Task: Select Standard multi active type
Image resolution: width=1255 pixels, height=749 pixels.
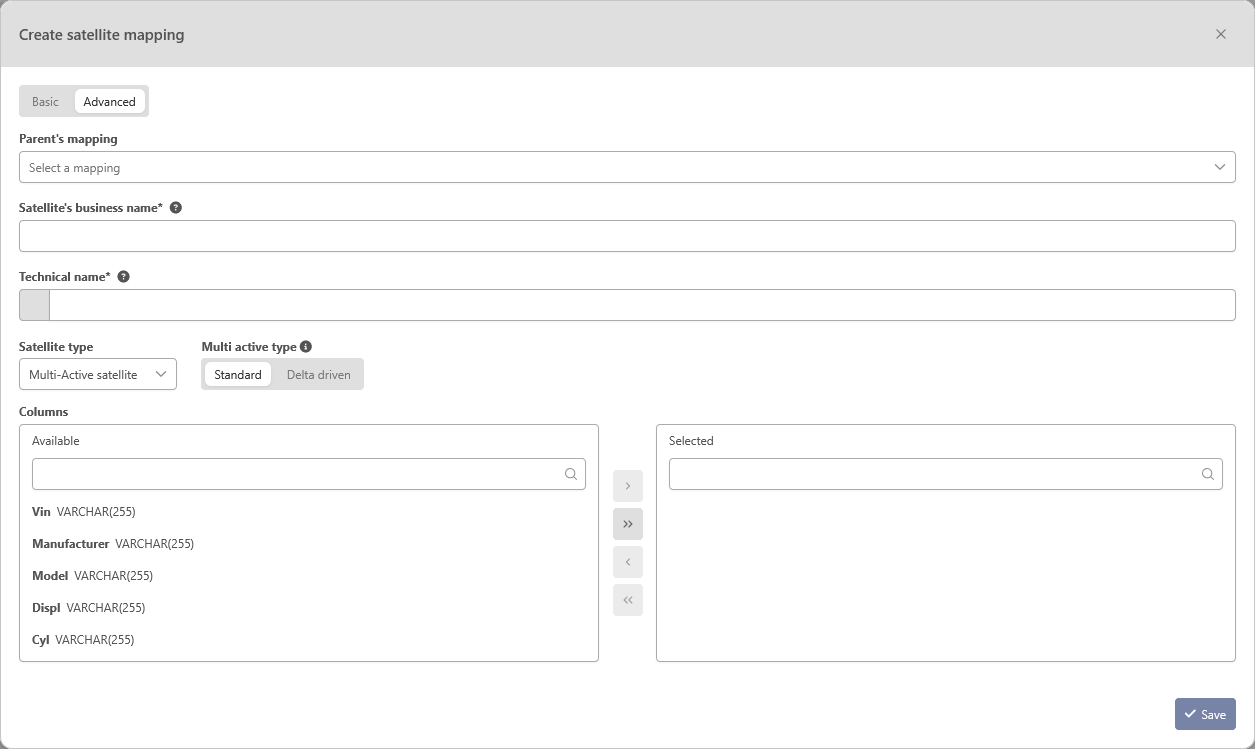Action: click(x=238, y=374)
